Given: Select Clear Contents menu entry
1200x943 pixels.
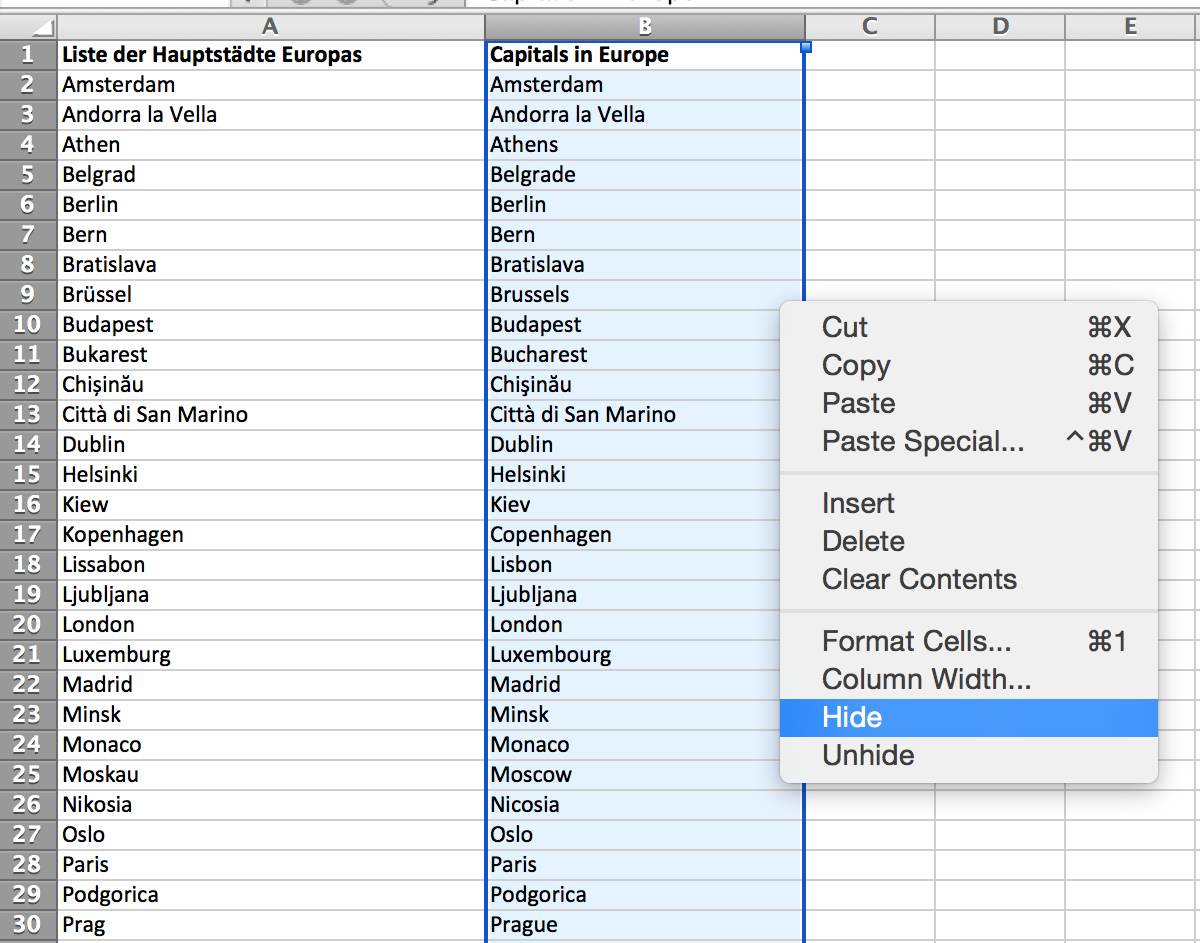Looking at the screenshot, I should tap(919, 579).
